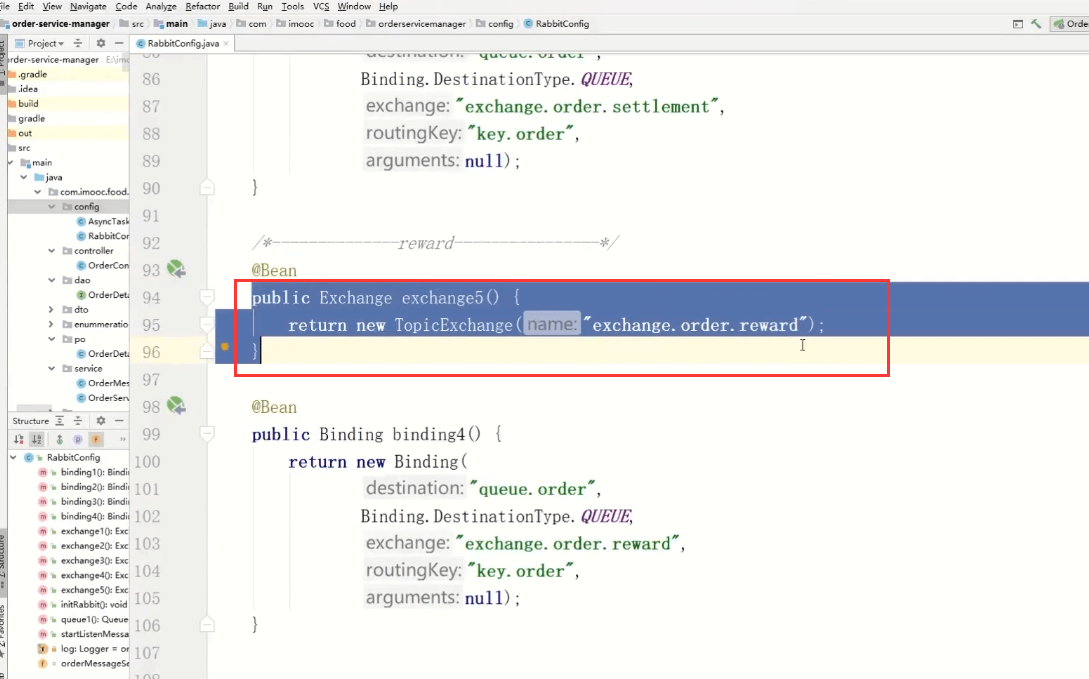The height and width of the screenshot is (679, 1089).
Task: Click the build hammer icon in top toolbar
Action: tap(1036, 24)
